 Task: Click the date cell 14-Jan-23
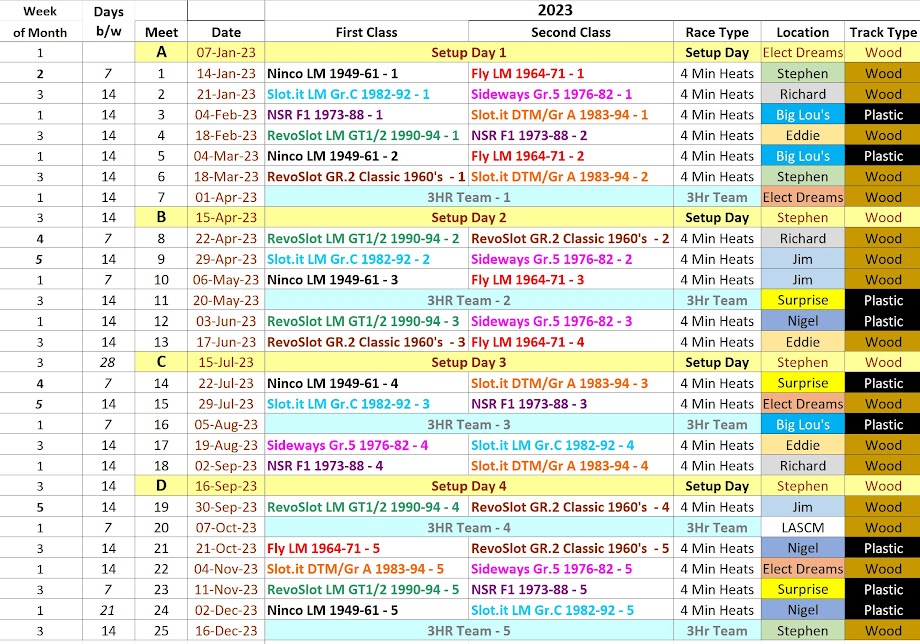click(x=226, y=73)
